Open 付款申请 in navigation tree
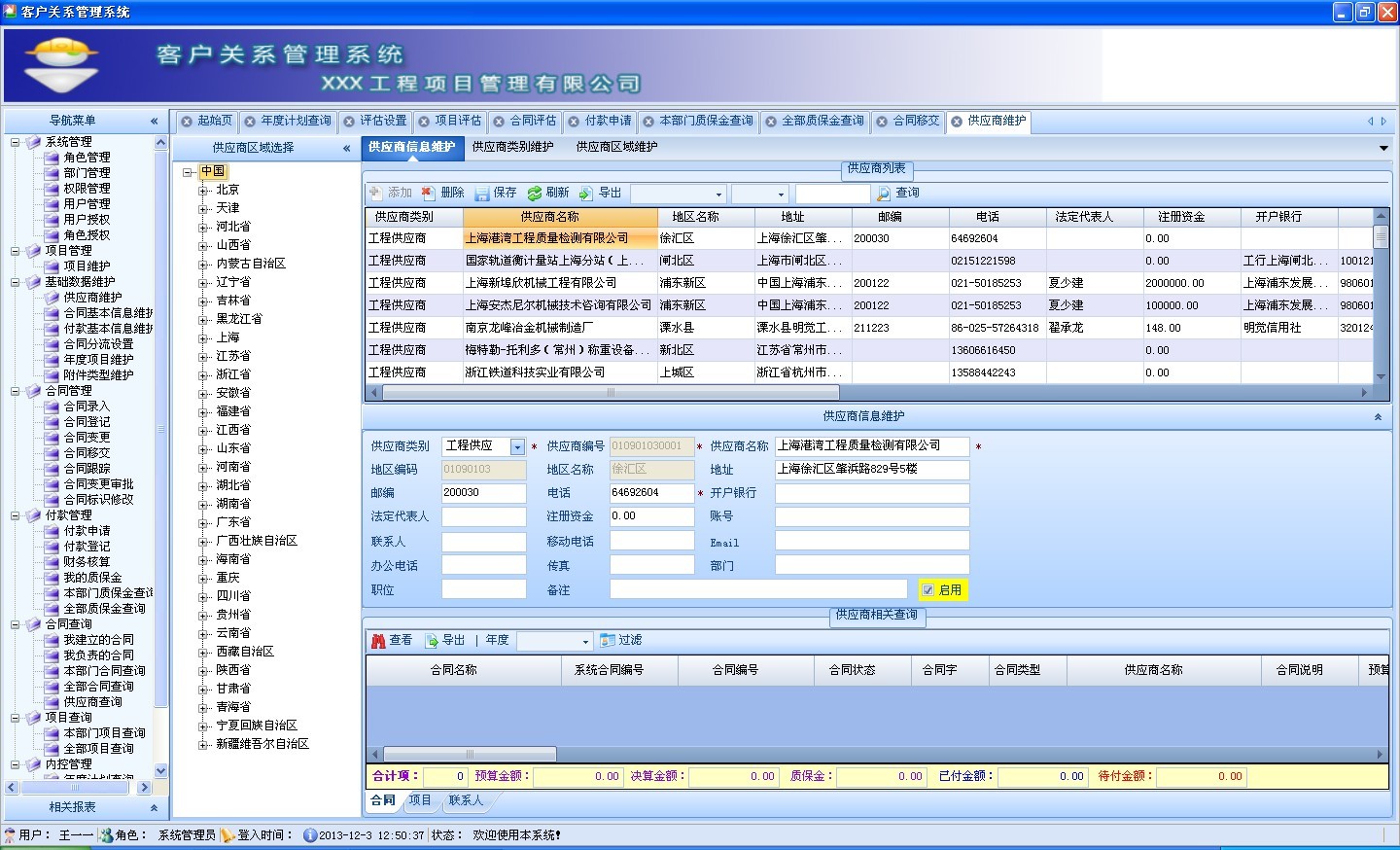This screenshot has width=1400, height=850. [87, 531]
